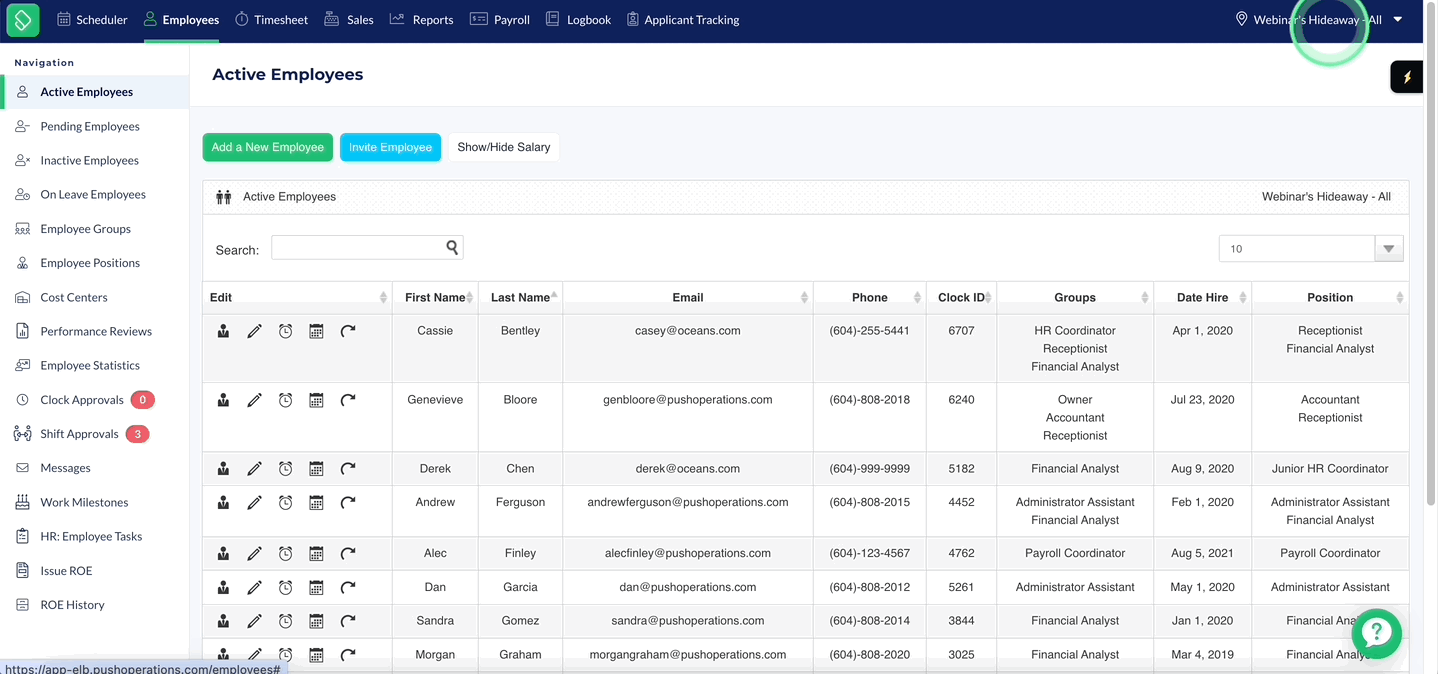
Task: Click Invite Employee button
Action: [390, 147]
